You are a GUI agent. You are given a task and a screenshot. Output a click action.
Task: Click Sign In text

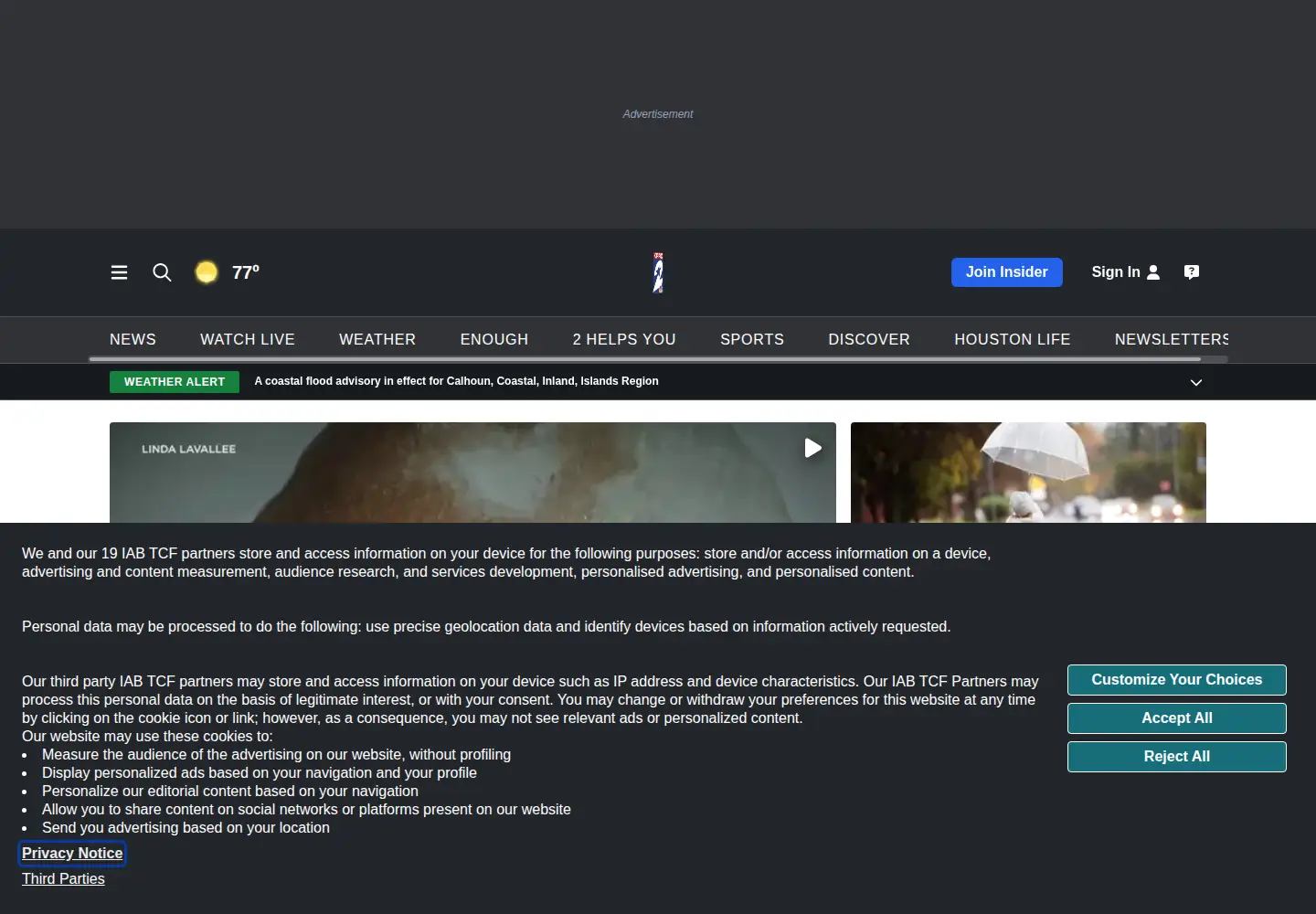tap(1116, 272)
